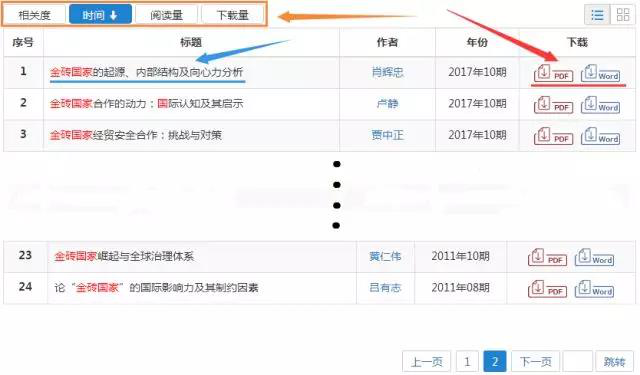This screenshot has height=375, width=640.
Task: View author 黄仁伟's page
Action: pyautogui.click(x=385, y=256)
